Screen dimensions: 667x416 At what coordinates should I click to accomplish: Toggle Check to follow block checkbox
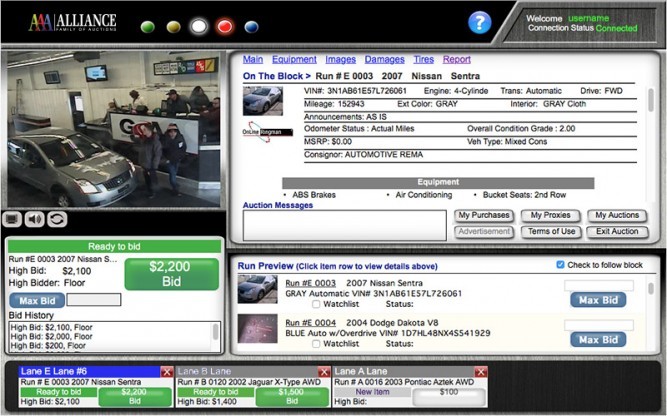[560, 265]
